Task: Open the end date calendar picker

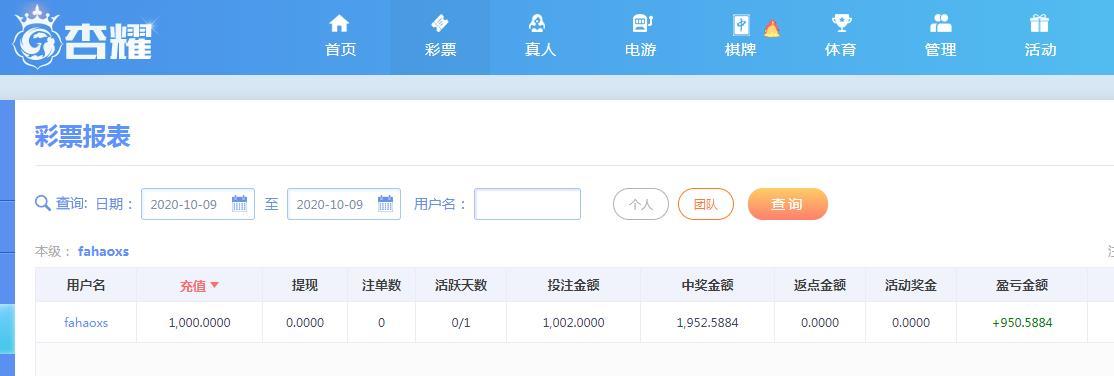Action: click(x=385, y=203)
